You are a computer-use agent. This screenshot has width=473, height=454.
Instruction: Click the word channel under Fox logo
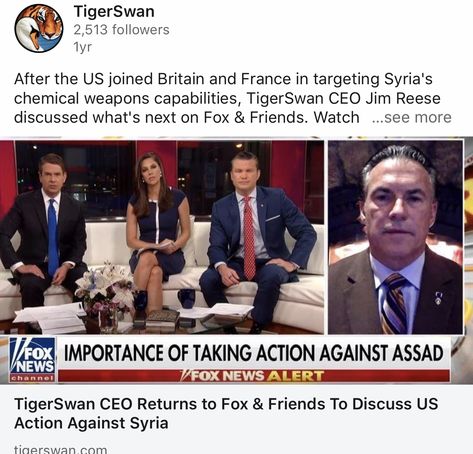point(32,378)
